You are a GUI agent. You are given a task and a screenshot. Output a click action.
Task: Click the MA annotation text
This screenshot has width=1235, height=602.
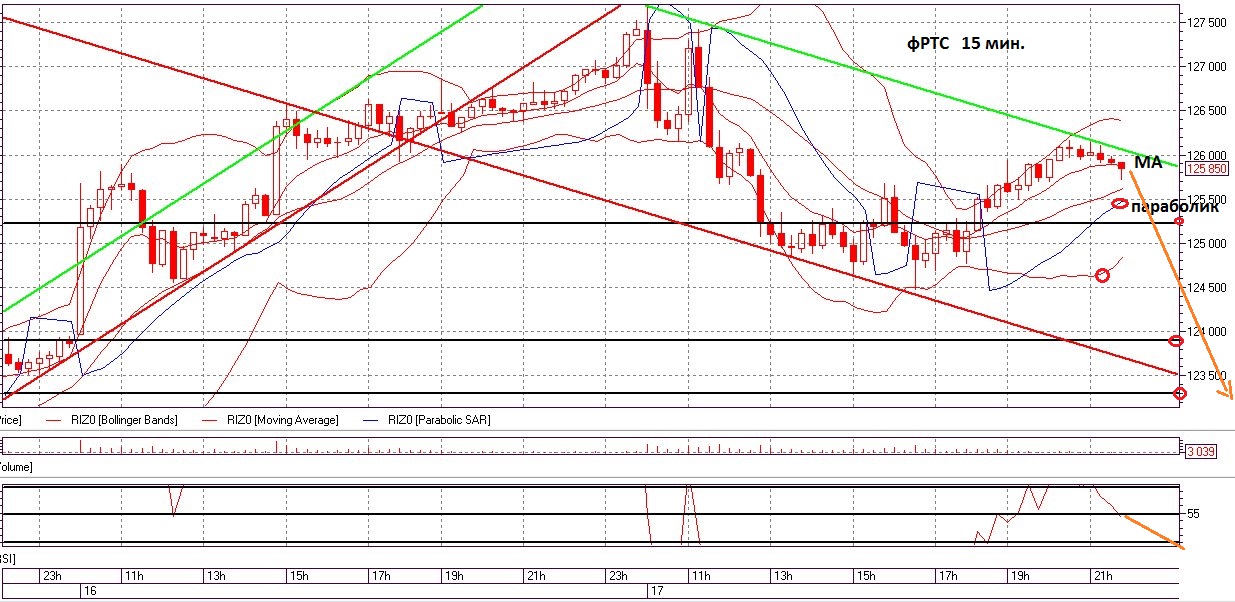tap(1148, 162)
